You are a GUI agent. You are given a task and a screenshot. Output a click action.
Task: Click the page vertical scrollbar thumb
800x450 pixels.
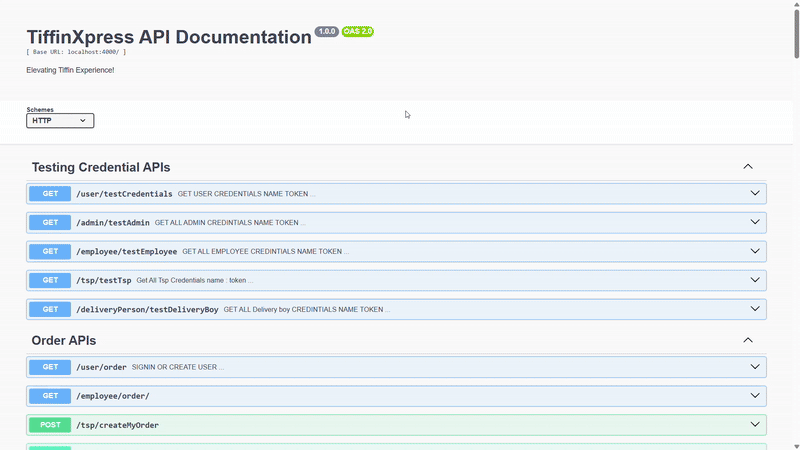pyautogui.click(x=796, y=33)
